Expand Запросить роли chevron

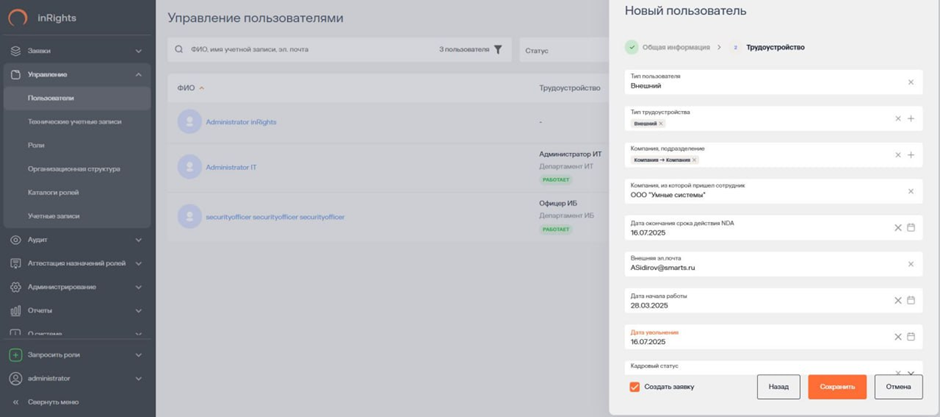pos(138,355)
